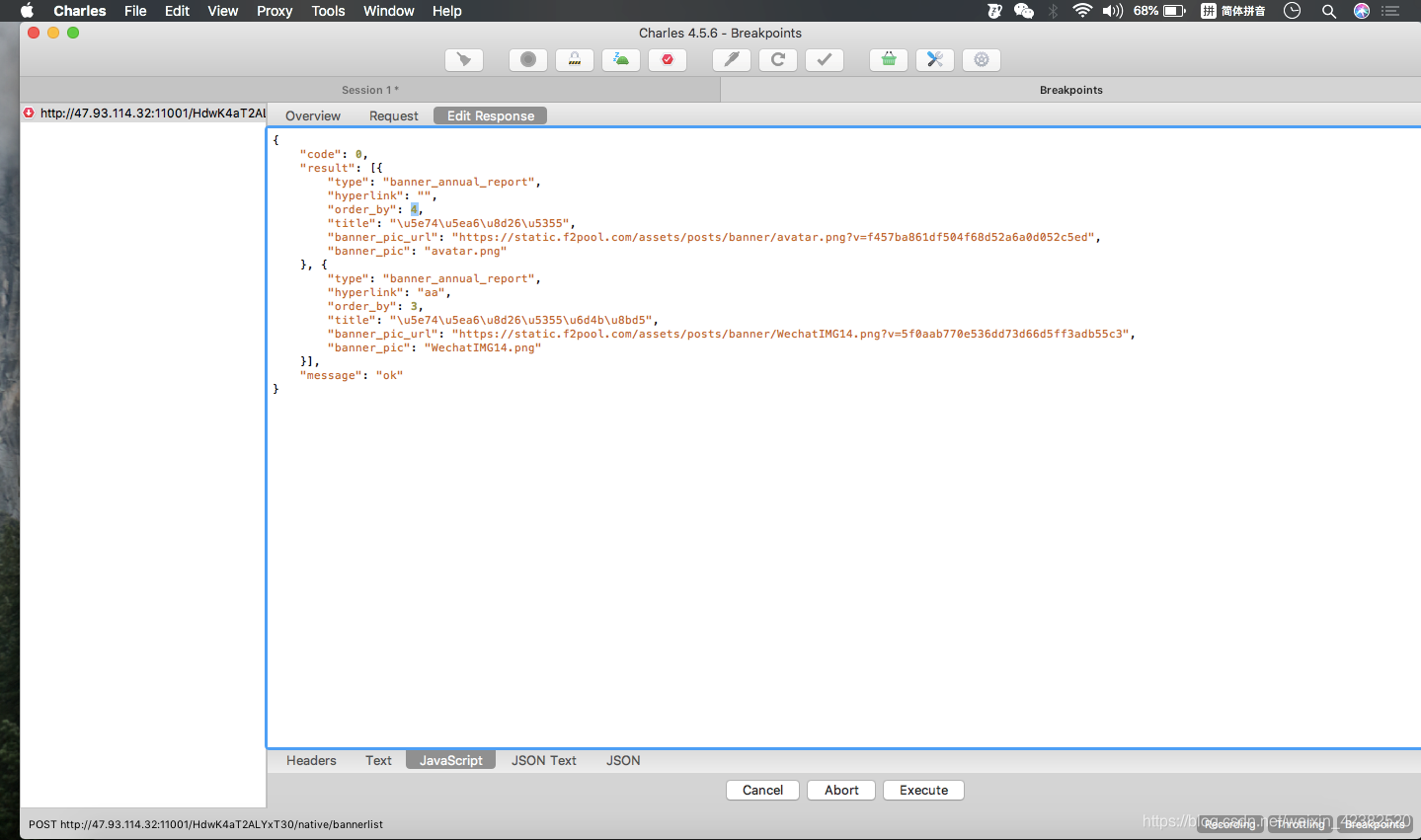Switch to the Text view tab
This screenshot has width=1421, height=840.
pyautogui.click(x=378, y=760)
